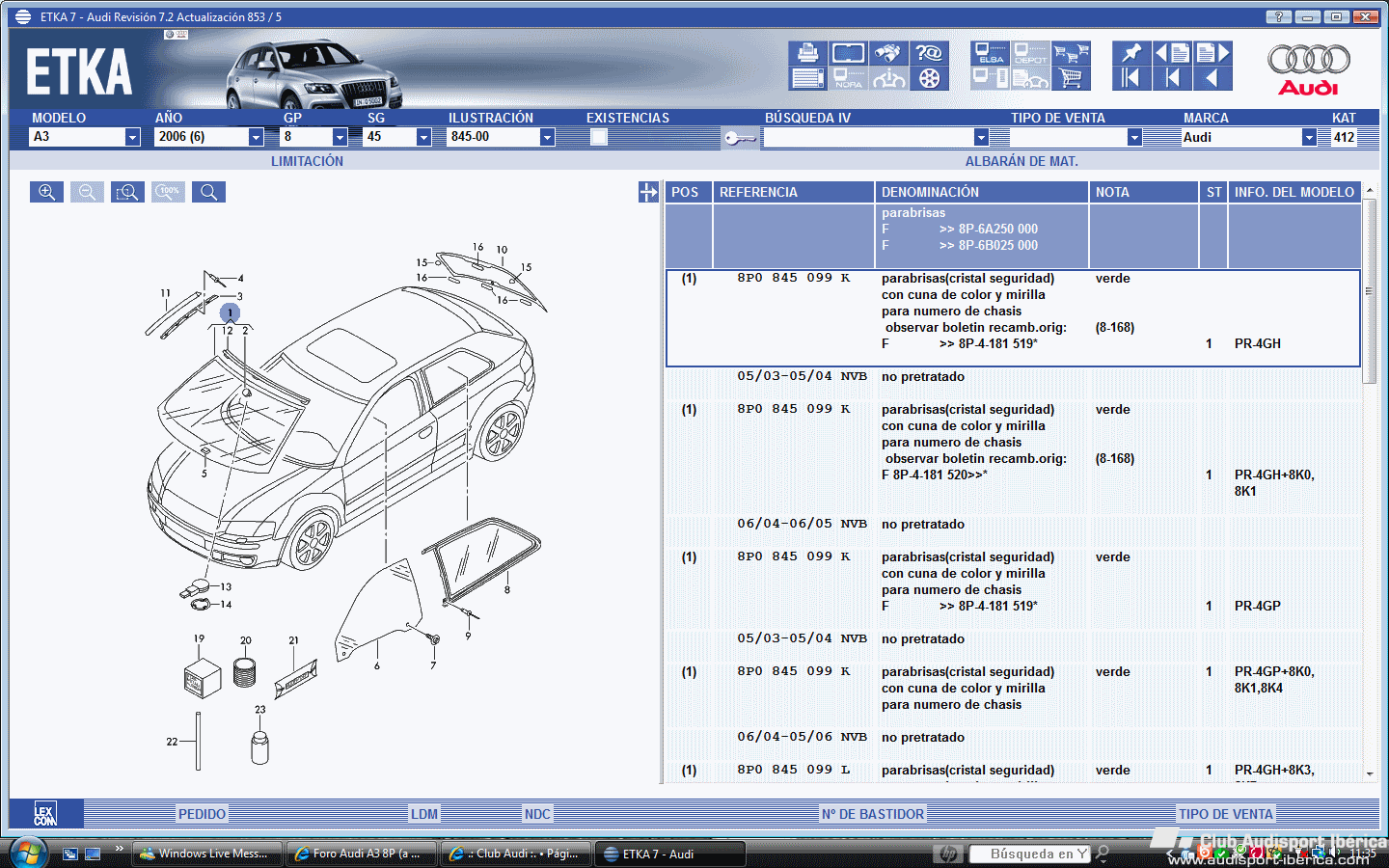Toggle the EXISTENCIAS checkbox
Image resolution: width=1389 pixels, height=868 pixels.
pos(599,137)
